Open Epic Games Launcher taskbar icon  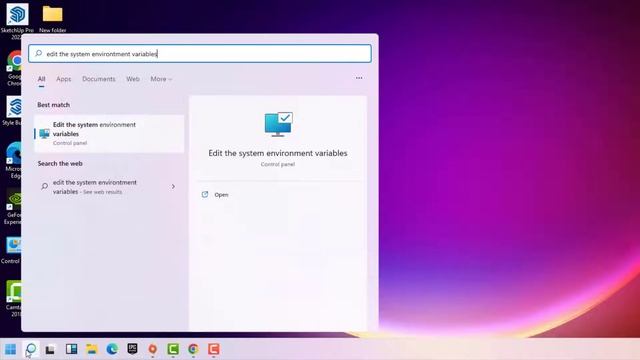[x=132, y=349]
